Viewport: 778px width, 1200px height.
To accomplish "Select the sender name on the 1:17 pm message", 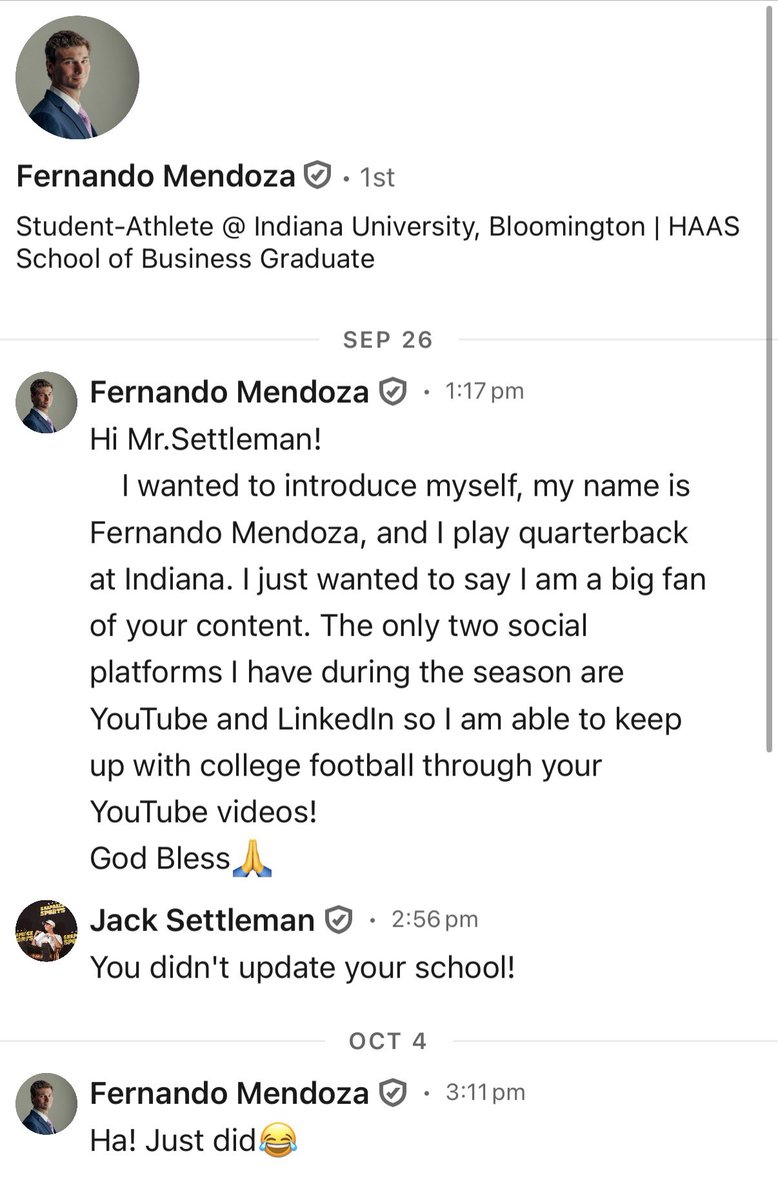I will 229,393.
